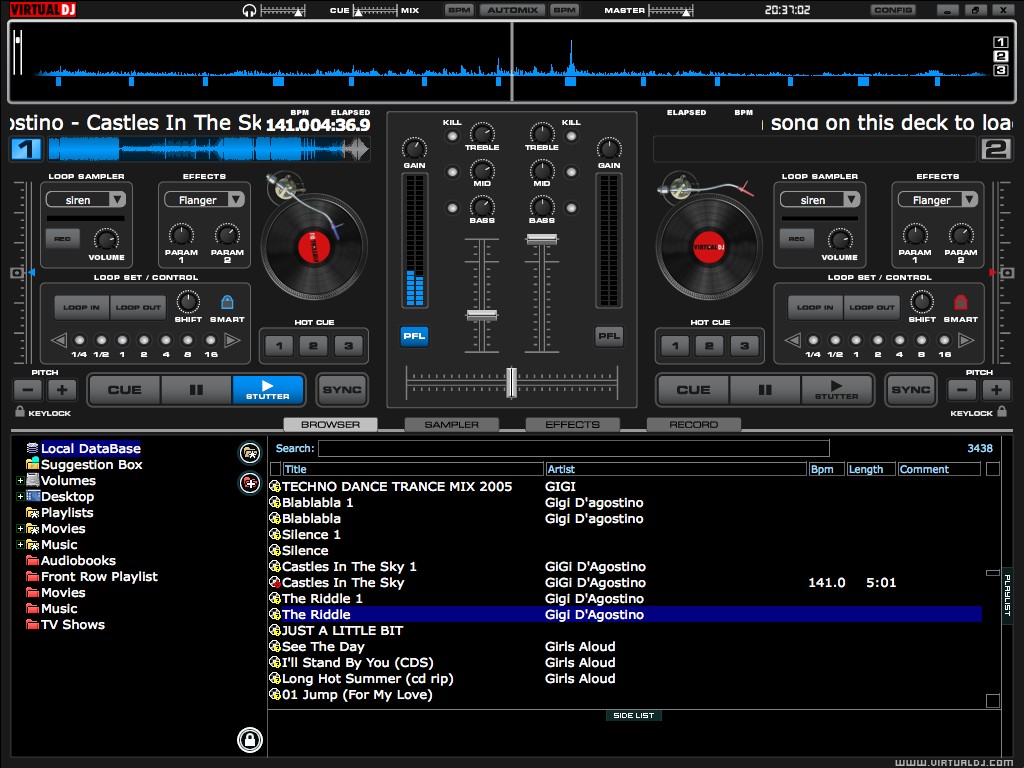Open the deck 2 siren loop sampler dropdown

point(821,200)
